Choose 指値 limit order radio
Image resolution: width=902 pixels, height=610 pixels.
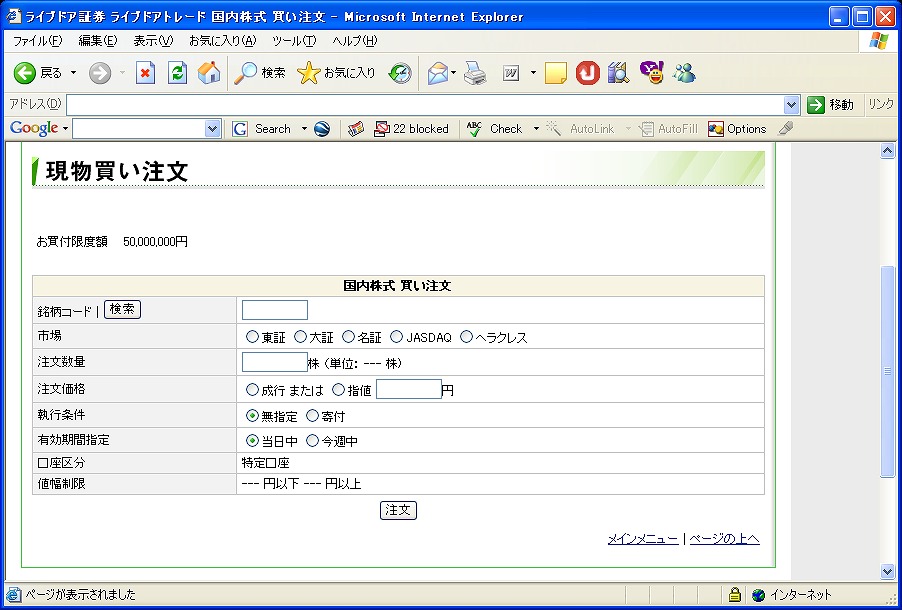point(339,390)
